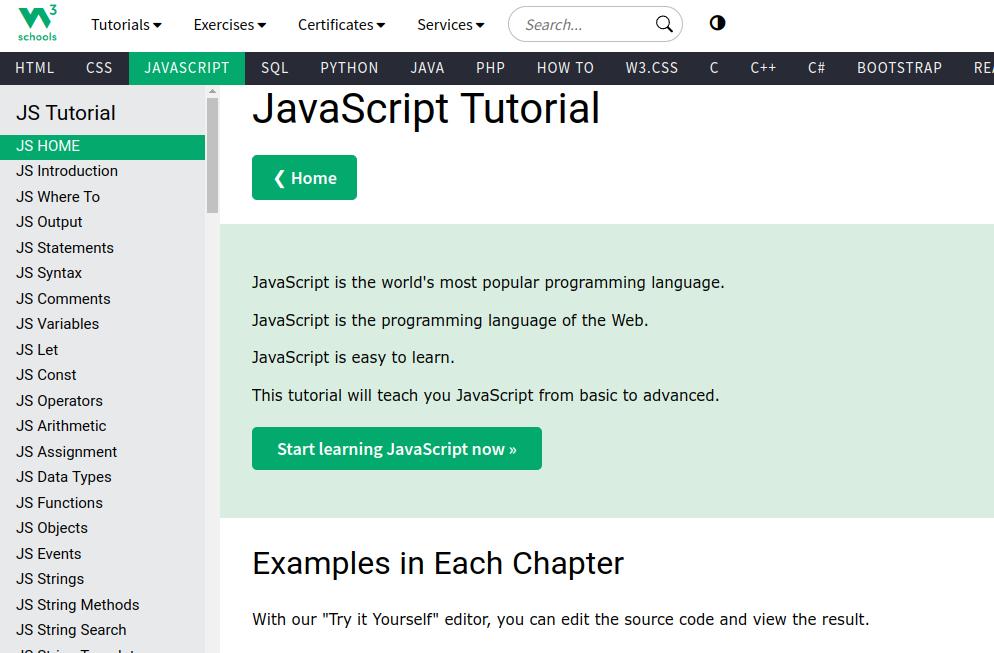Switch to the C++ navbar tab
This screenshot has width=994, height=653.
(x=763, y=68)
